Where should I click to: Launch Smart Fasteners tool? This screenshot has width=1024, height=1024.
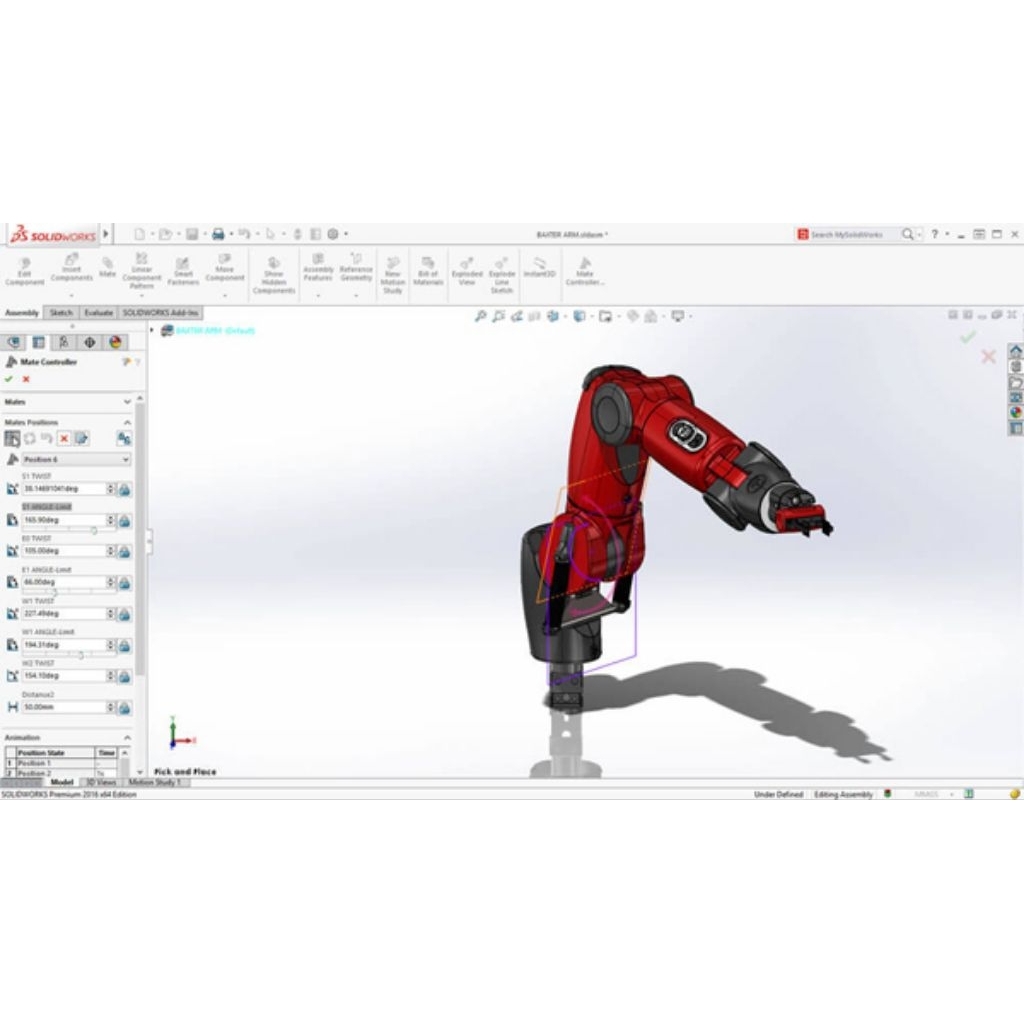tap(183, 271)
